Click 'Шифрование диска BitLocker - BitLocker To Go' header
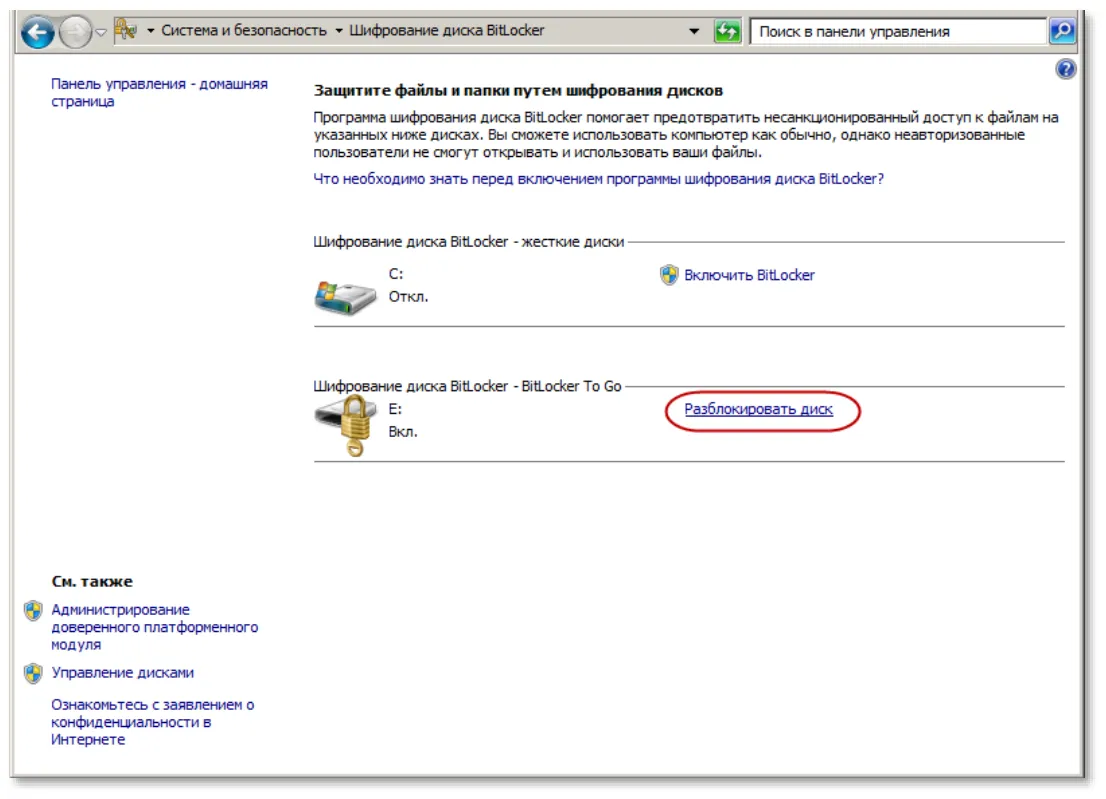Image resolution: width=1106 pixels, height=799 pixels. click(467, 386)
